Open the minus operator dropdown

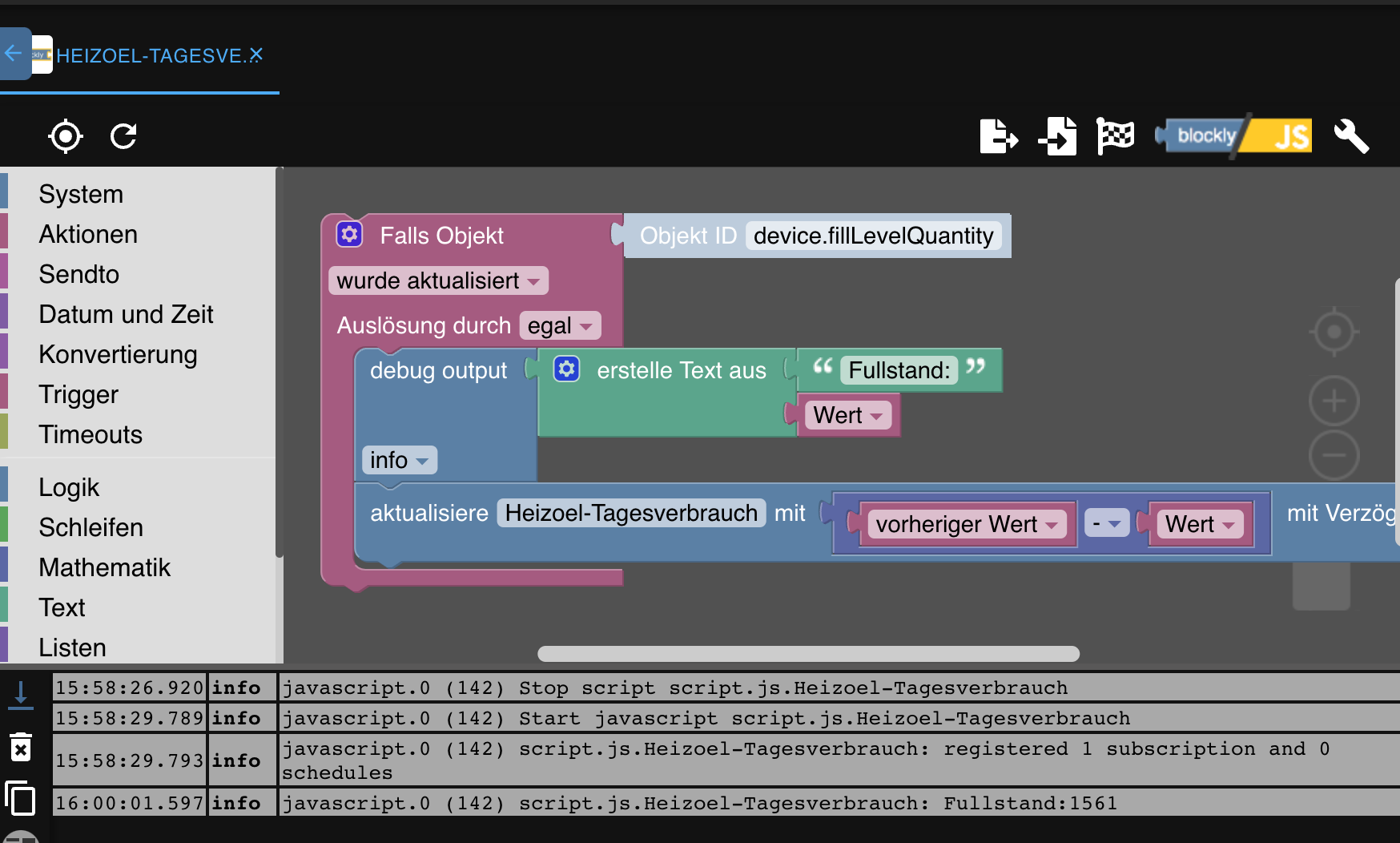(x=1107, y=524)
